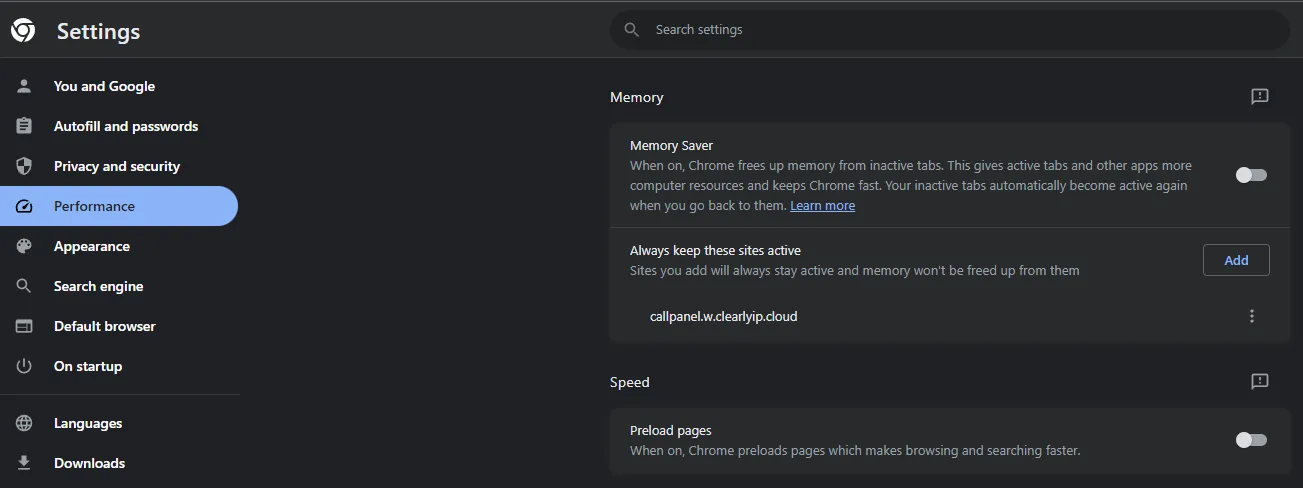
Task: Click the power icon for On startup
Action: coord(24,366)
